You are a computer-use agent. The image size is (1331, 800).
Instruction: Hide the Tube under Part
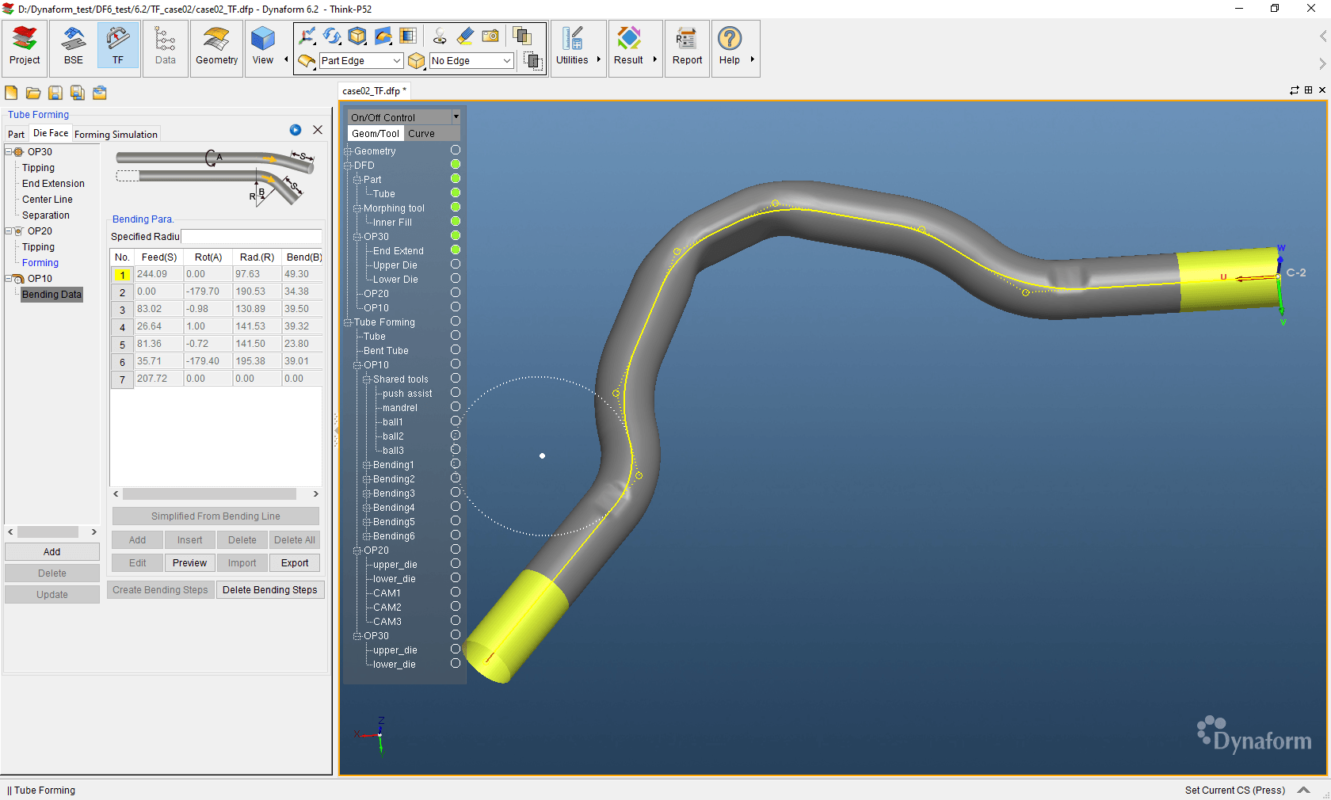455,193
